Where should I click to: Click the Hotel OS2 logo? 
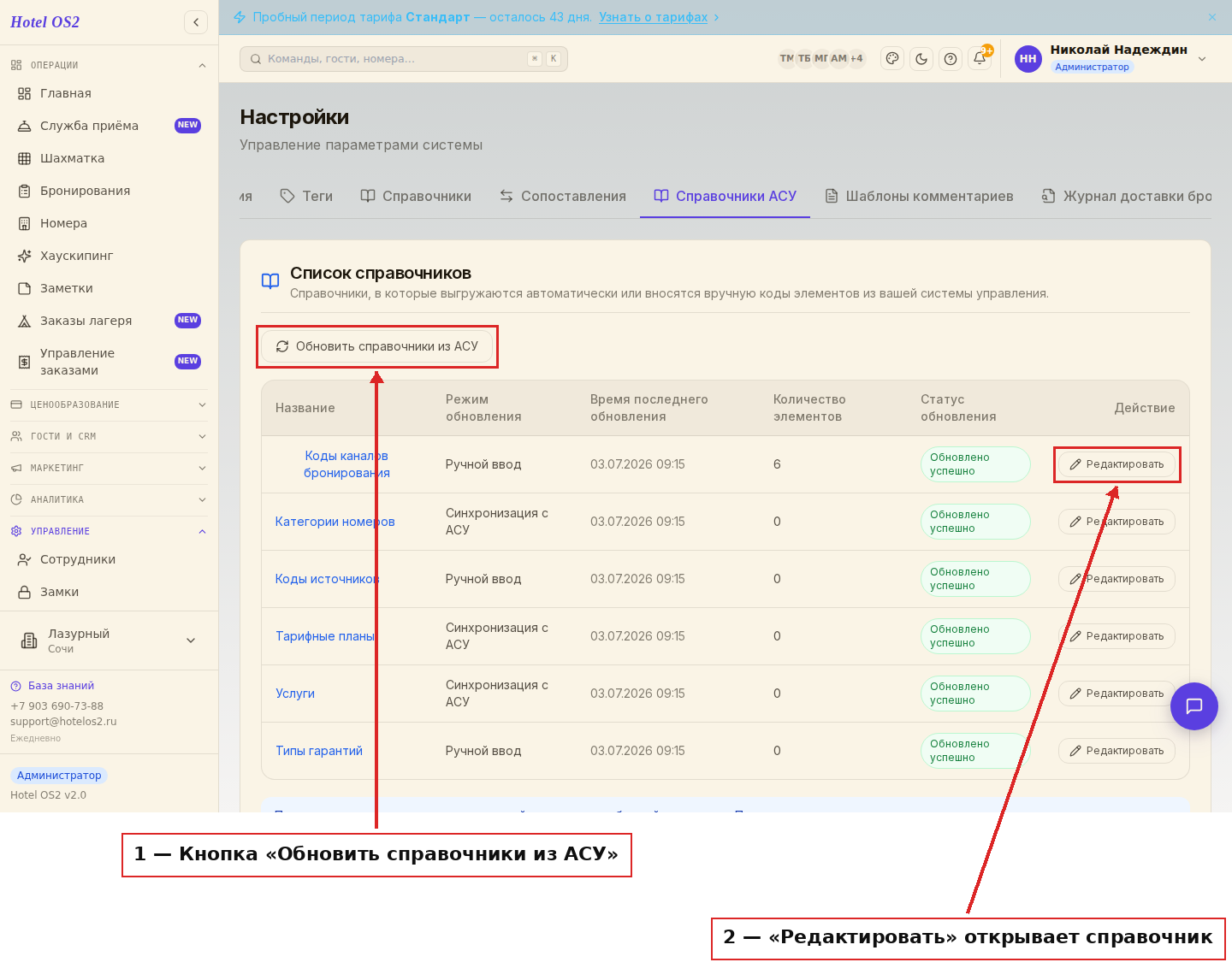pyautogui.click(x=44, y=22)
